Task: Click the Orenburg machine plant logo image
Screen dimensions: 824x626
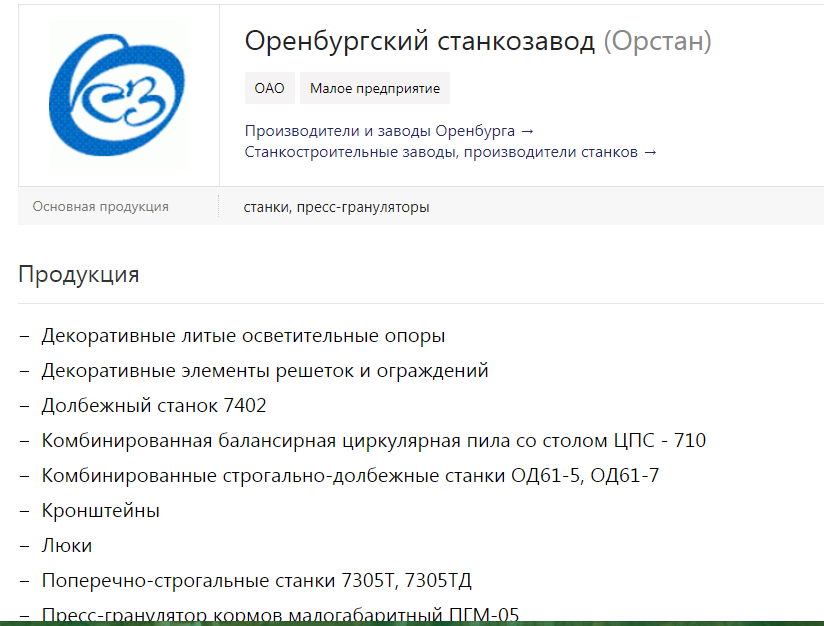Action: (x=118, y=95)
